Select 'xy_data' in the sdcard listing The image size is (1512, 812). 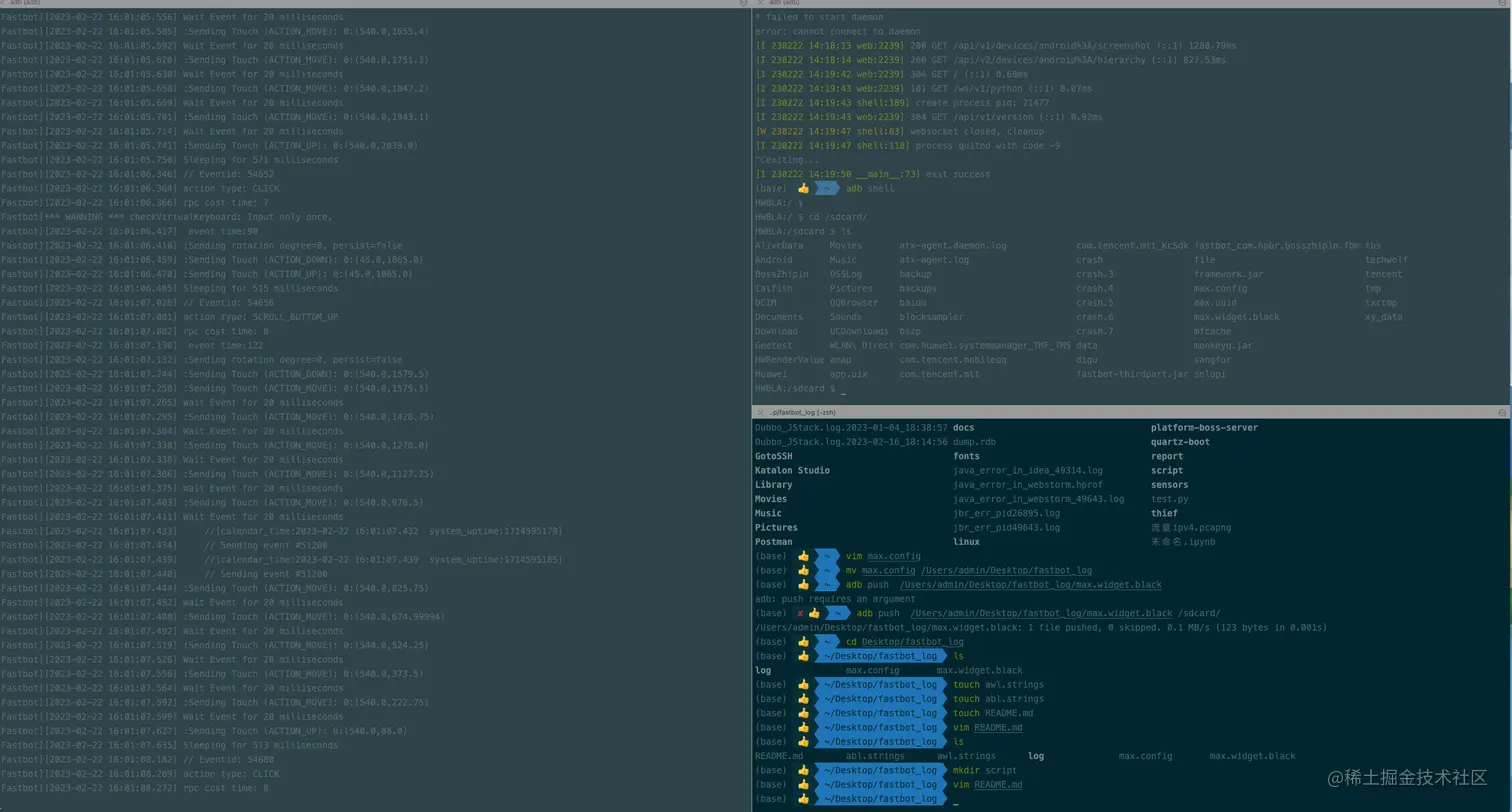[1384, 317]
